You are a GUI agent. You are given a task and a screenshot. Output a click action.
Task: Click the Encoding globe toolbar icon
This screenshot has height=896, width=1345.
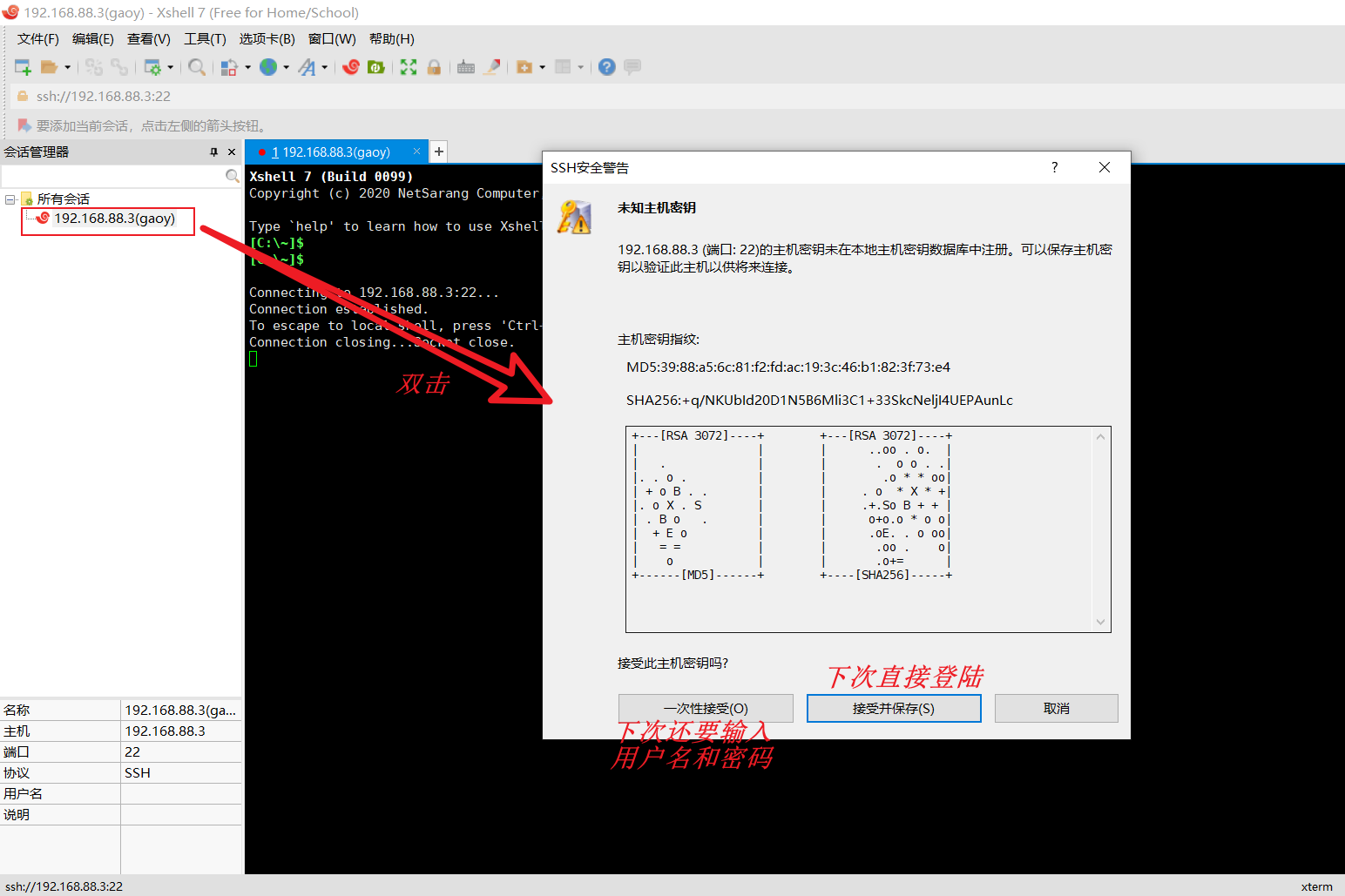[x=268, y=67]
